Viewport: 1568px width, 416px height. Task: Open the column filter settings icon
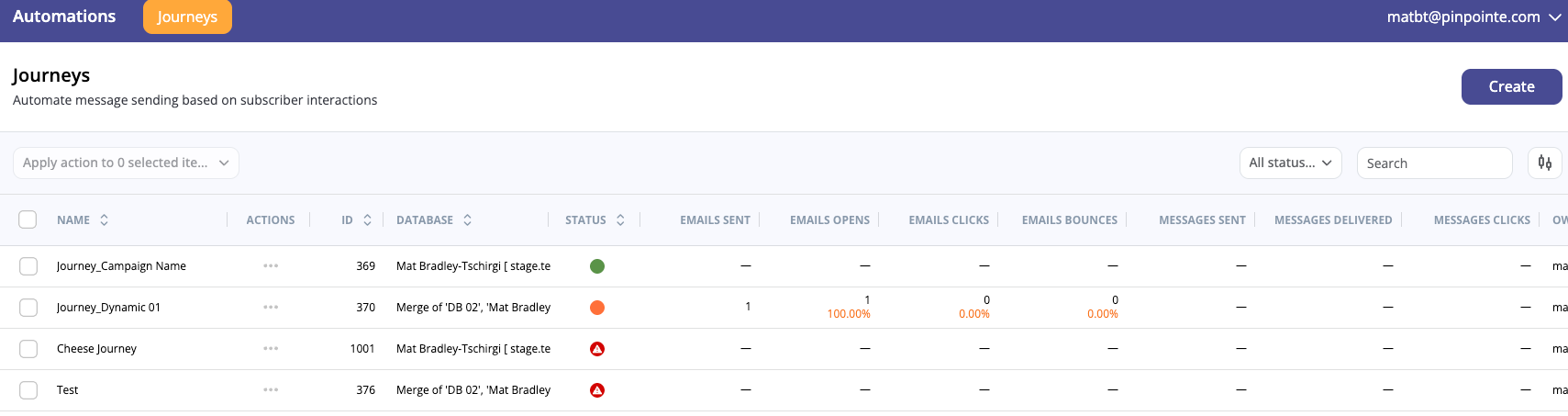pos(1545,163)
